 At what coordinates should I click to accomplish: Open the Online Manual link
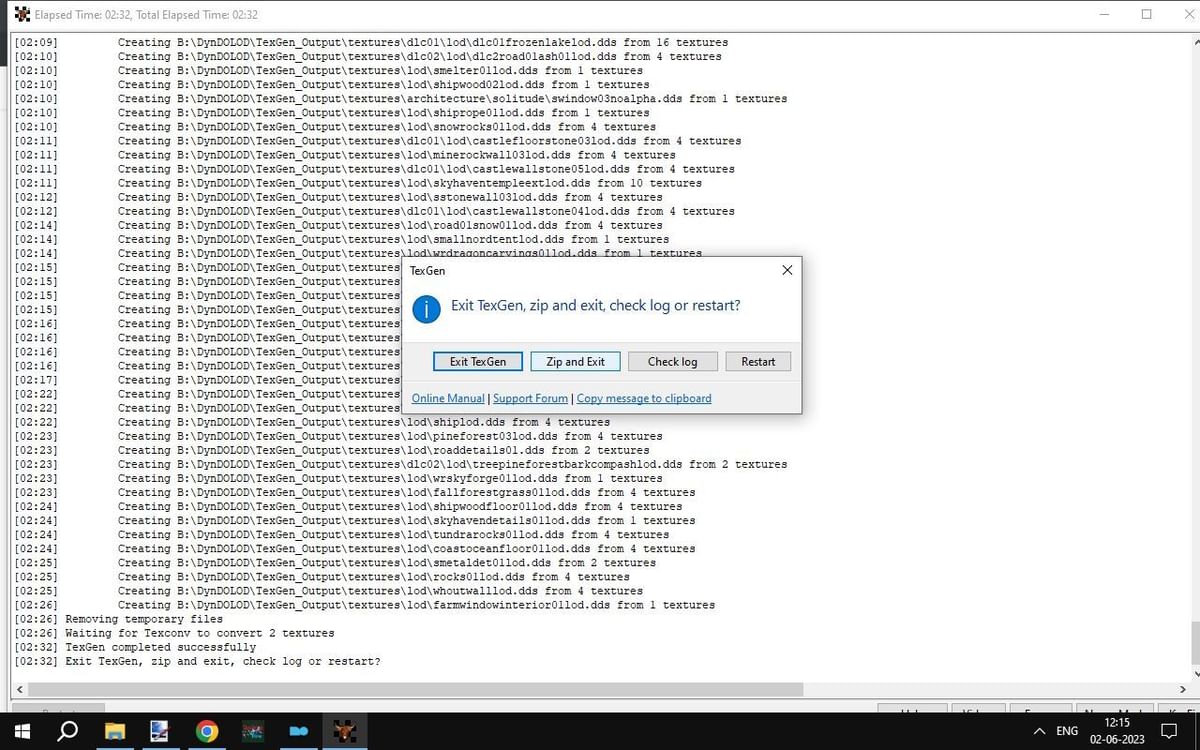[x=448, y=398]
